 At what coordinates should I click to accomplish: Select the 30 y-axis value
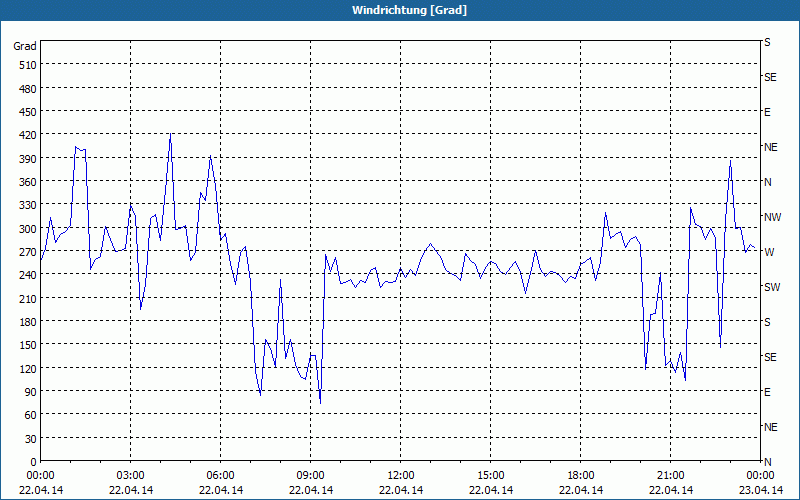pos(31,439)
